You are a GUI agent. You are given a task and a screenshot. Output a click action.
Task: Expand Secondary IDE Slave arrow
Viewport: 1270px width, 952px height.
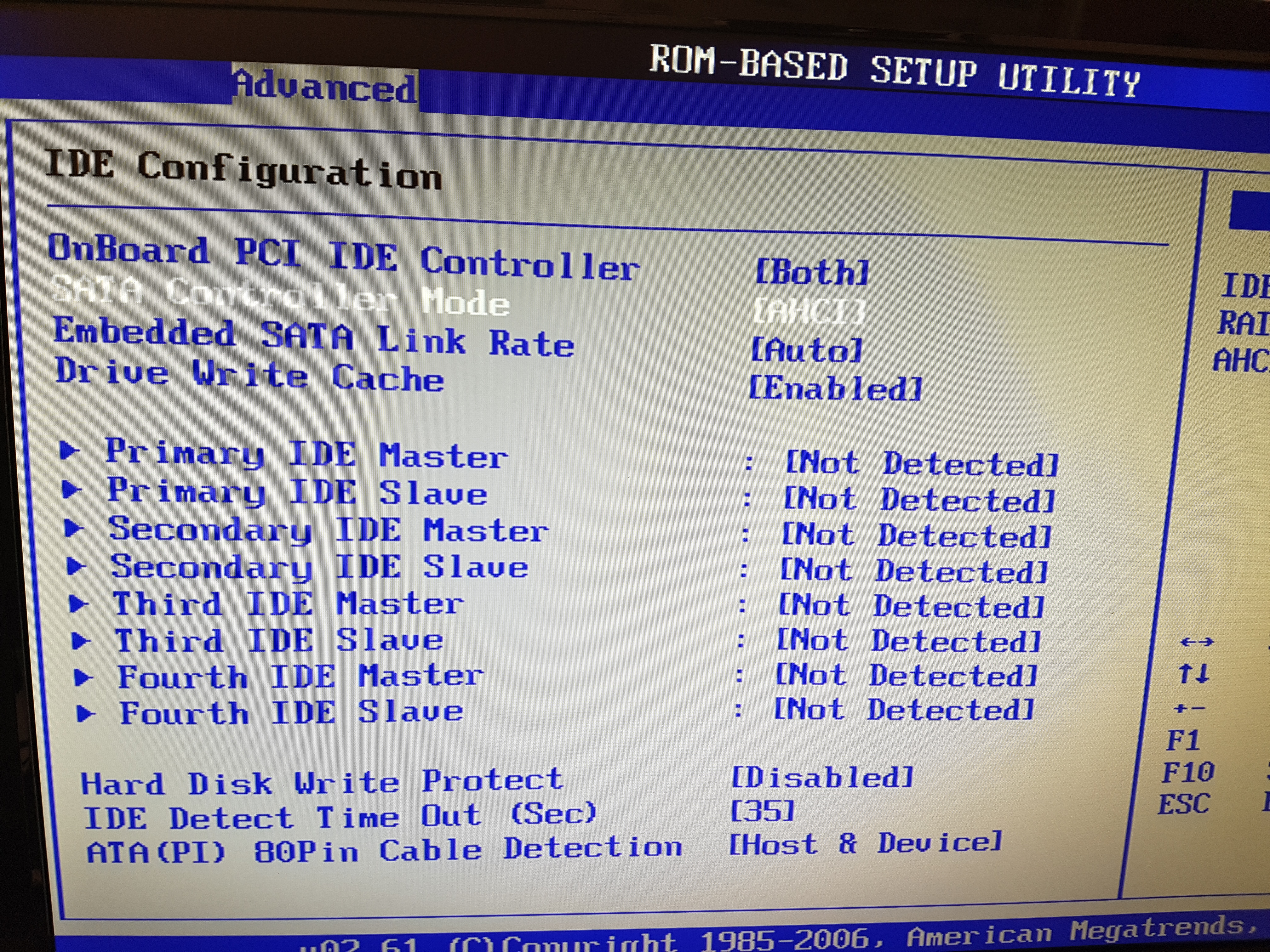pyautogui.click(x=76, y=566)
